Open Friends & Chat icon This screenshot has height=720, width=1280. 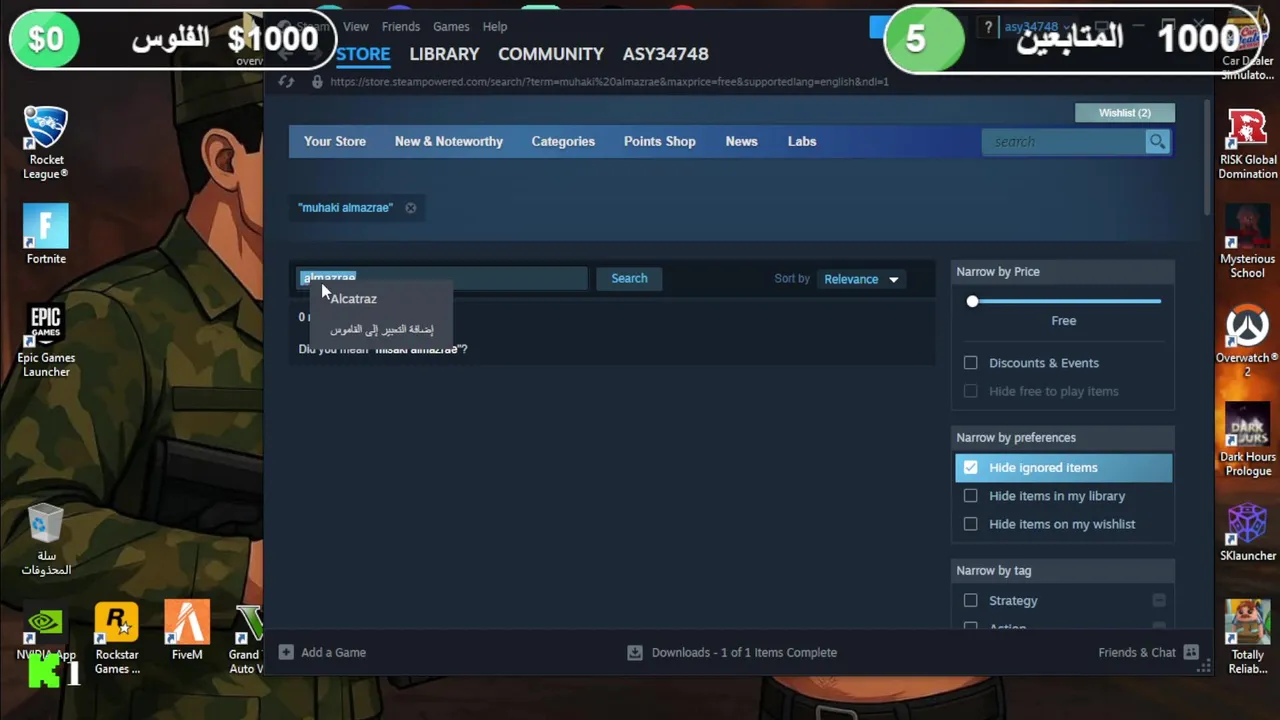click(1191, 652)
